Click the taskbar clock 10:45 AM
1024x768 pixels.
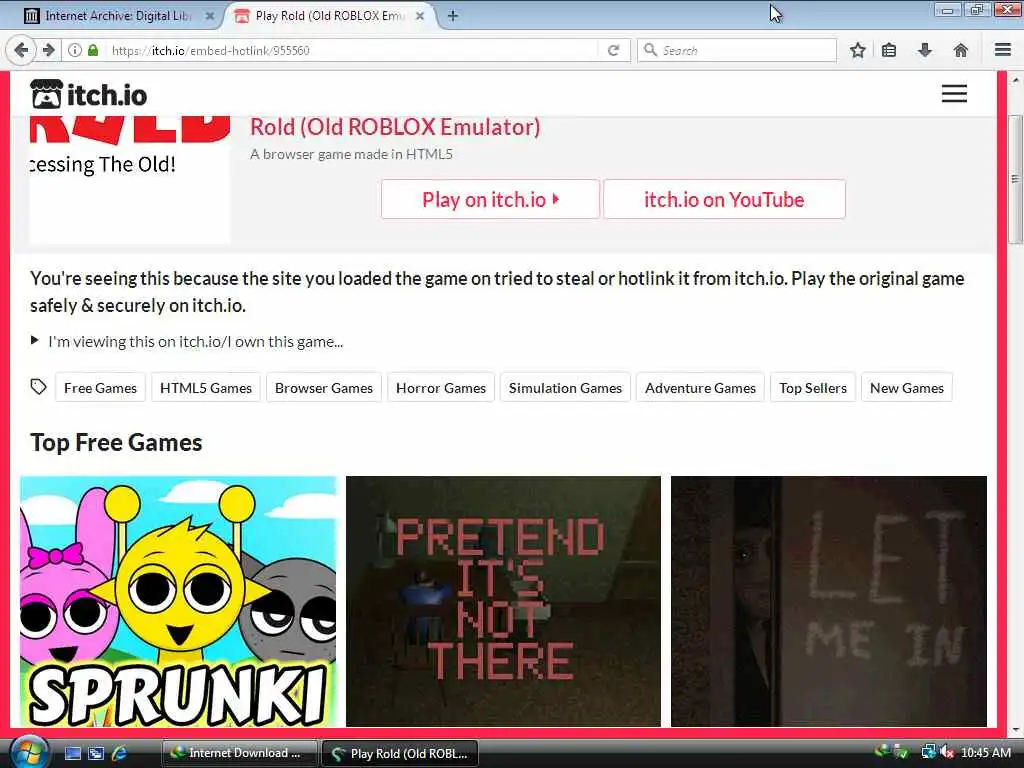985,753
